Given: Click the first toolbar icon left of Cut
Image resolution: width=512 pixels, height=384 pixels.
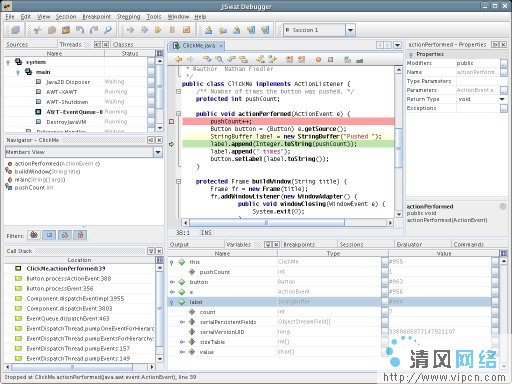Looking at the screenshot, I should pyautogui.click(x=15, y=30).
